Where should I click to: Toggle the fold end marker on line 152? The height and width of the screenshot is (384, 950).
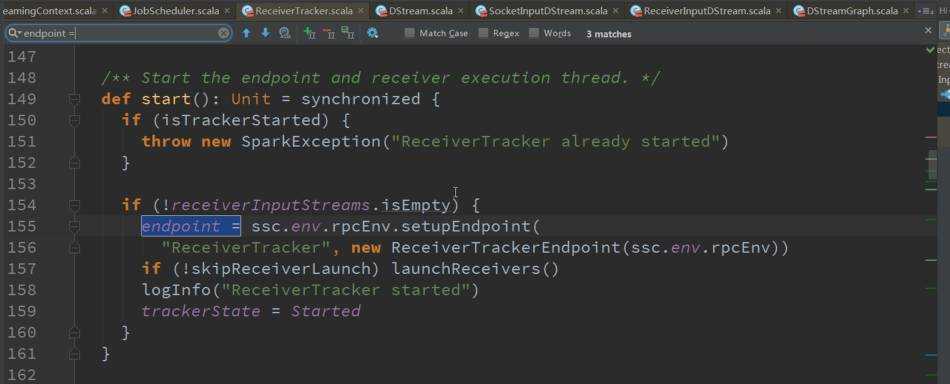(x=74, y=162)
